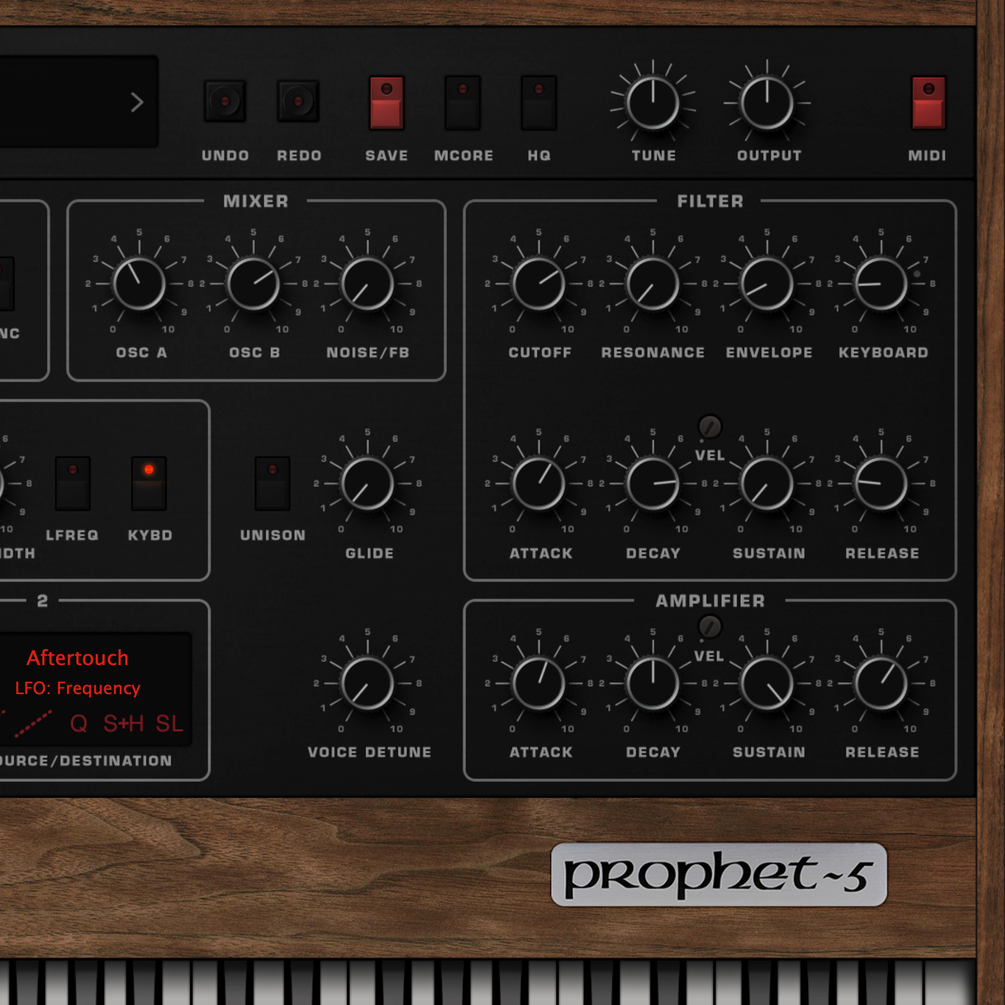Click the filter ENVELOPE amount knob

click(767, 284)
